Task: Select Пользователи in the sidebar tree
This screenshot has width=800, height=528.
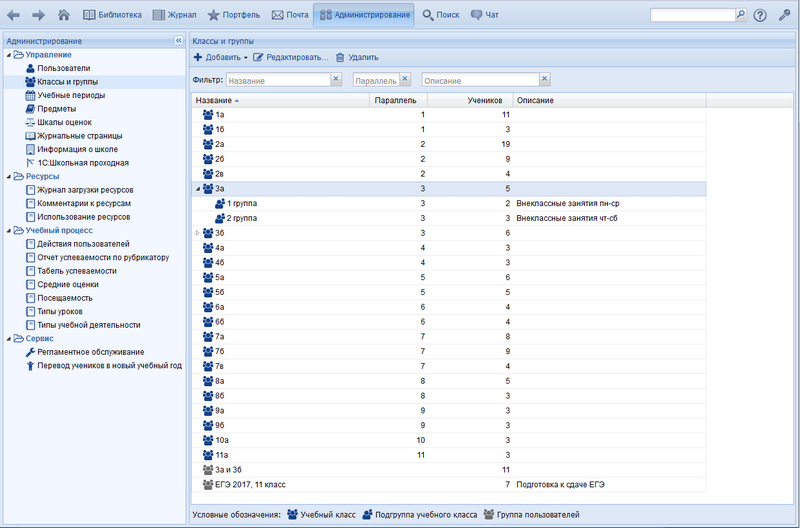Action: click(63, 68)
